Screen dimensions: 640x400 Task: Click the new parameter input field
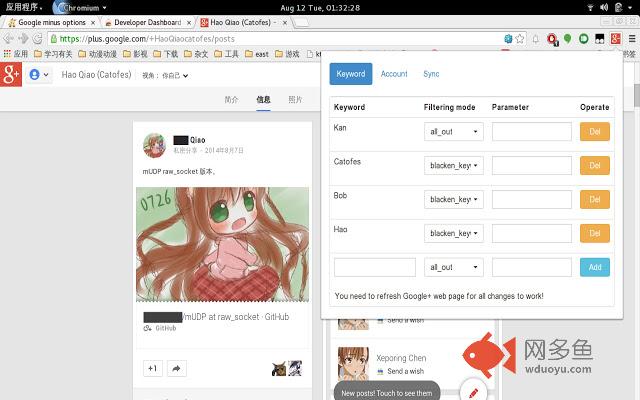pos(532,267)
